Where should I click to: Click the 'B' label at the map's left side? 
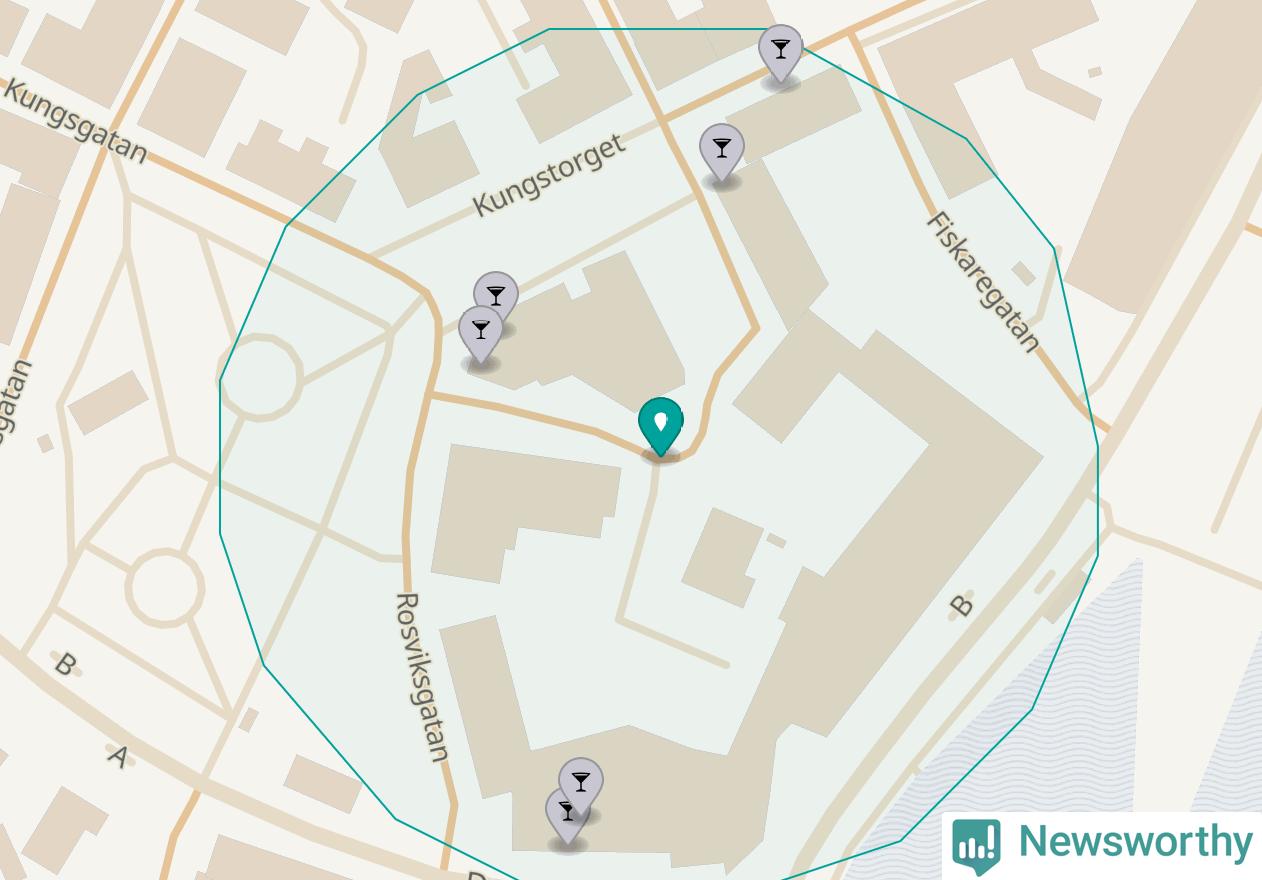64,663
